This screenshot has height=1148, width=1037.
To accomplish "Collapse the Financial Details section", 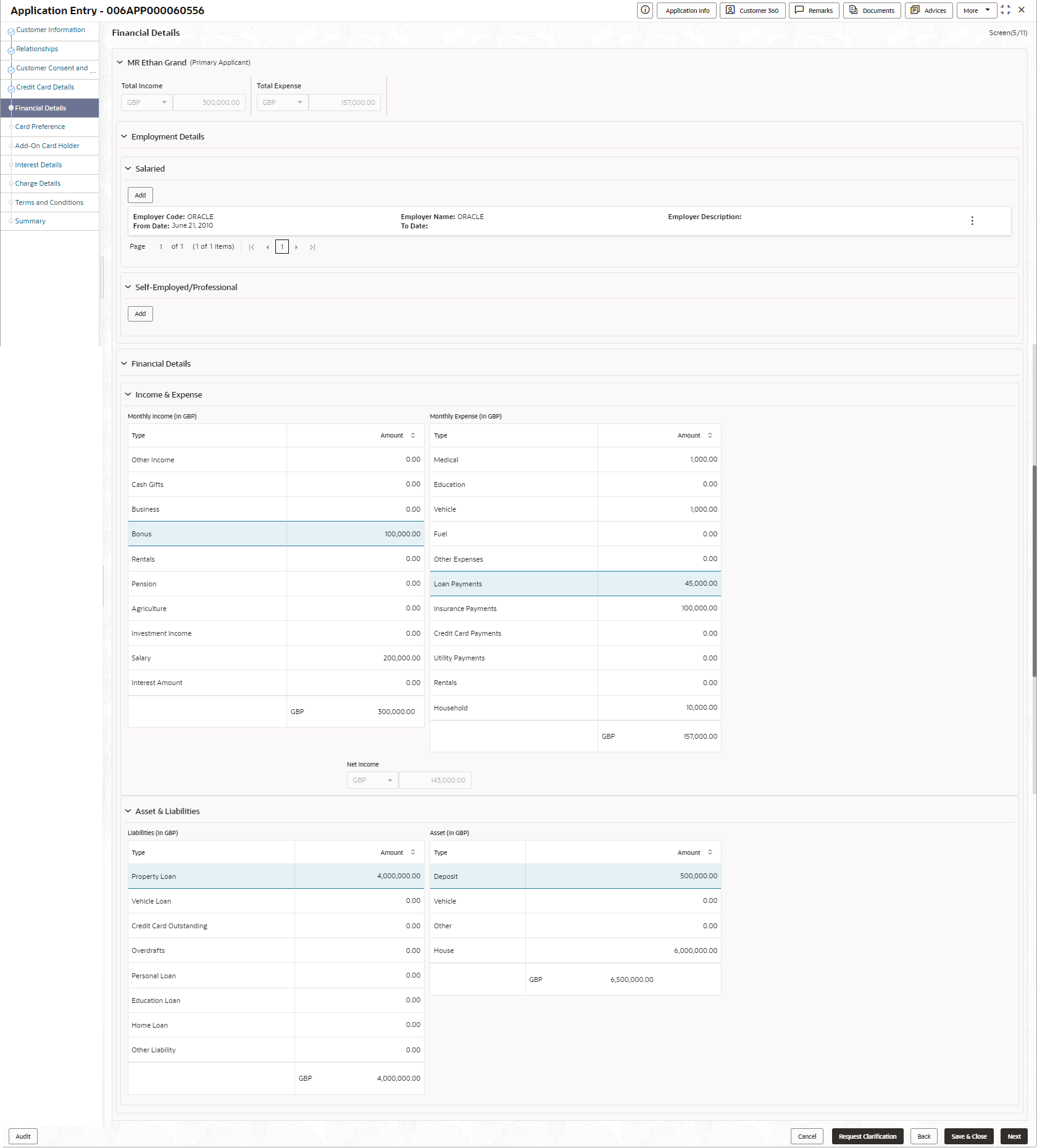I will coord(124,364).
